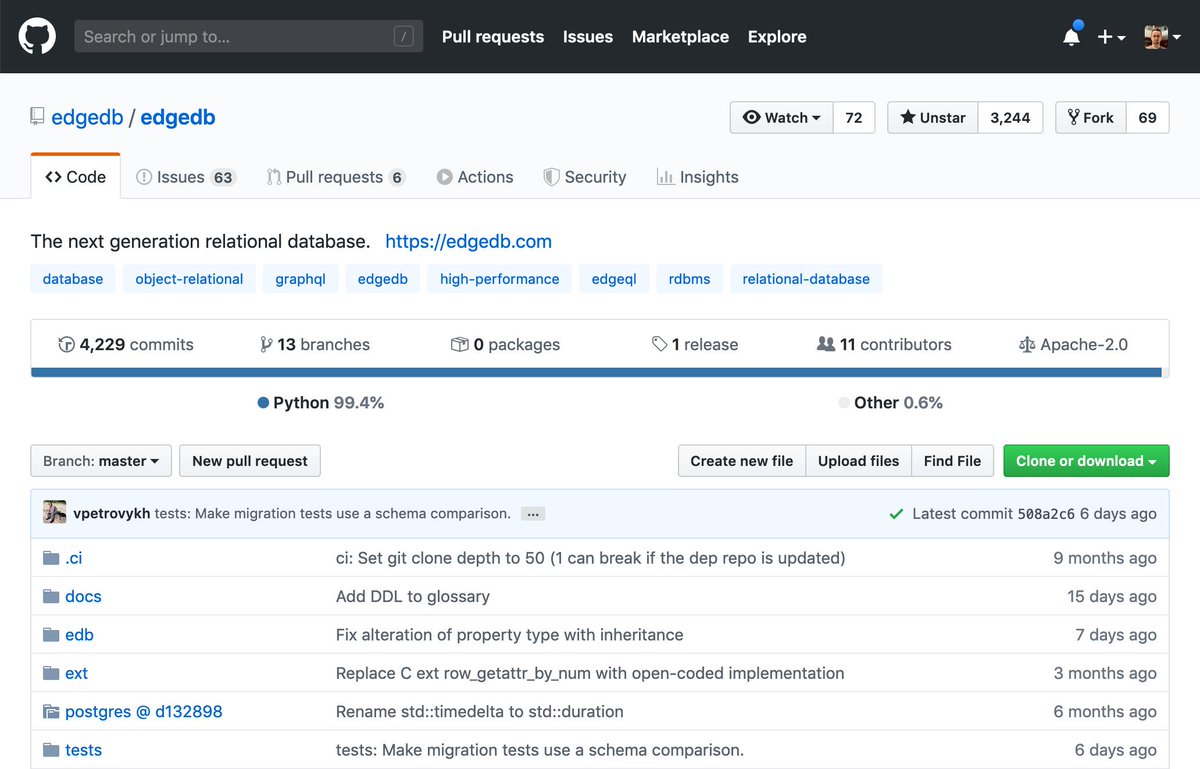Open the postgres @ d132898 submodule
This screenshot has height=769, width=1200.
pyautogui.click(x=143, y=712)
